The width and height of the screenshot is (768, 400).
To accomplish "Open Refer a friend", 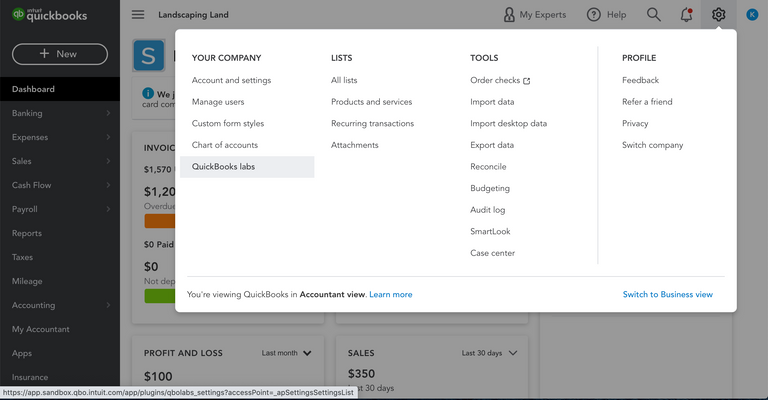I will tap(647, 102).
